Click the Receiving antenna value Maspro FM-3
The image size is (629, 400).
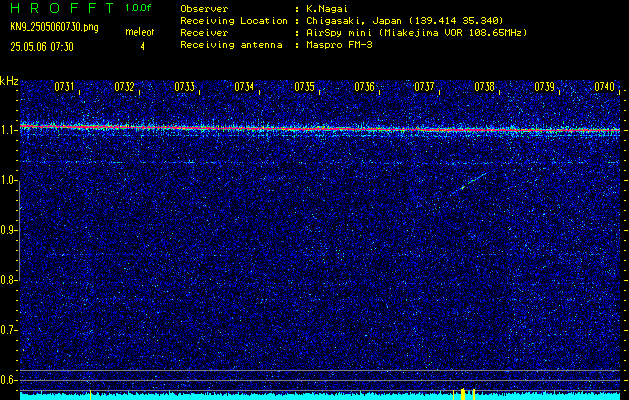coord(339,45)
